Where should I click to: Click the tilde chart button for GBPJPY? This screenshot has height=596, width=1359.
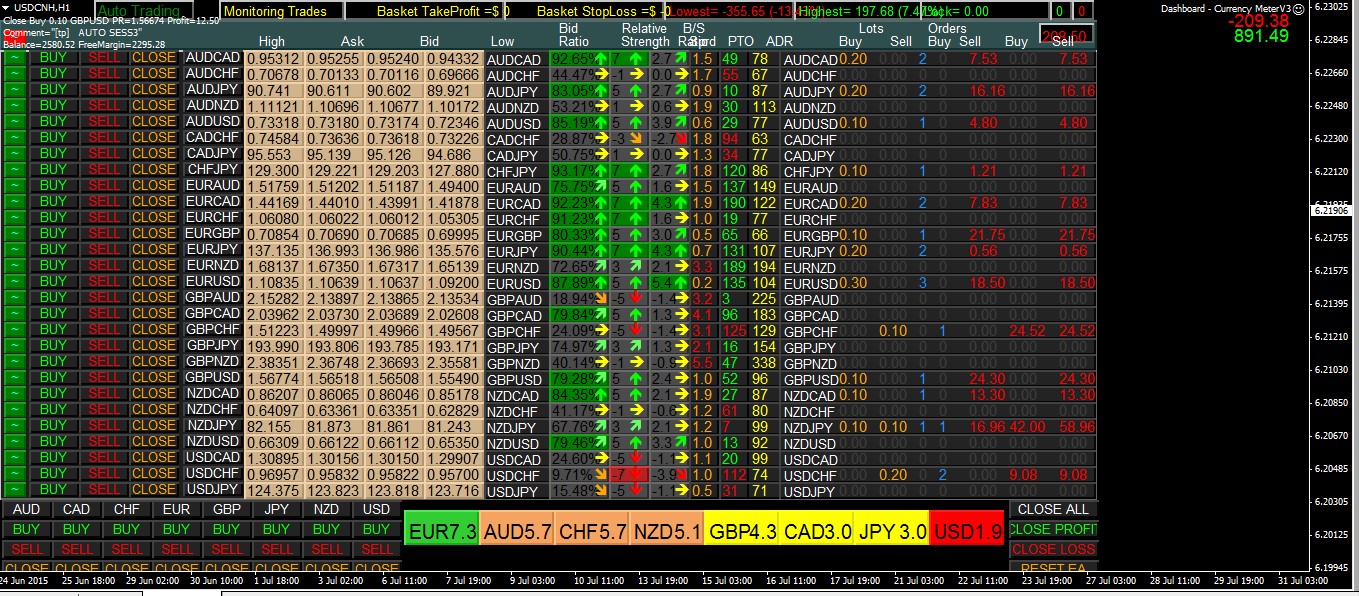[x=16, y=346]
